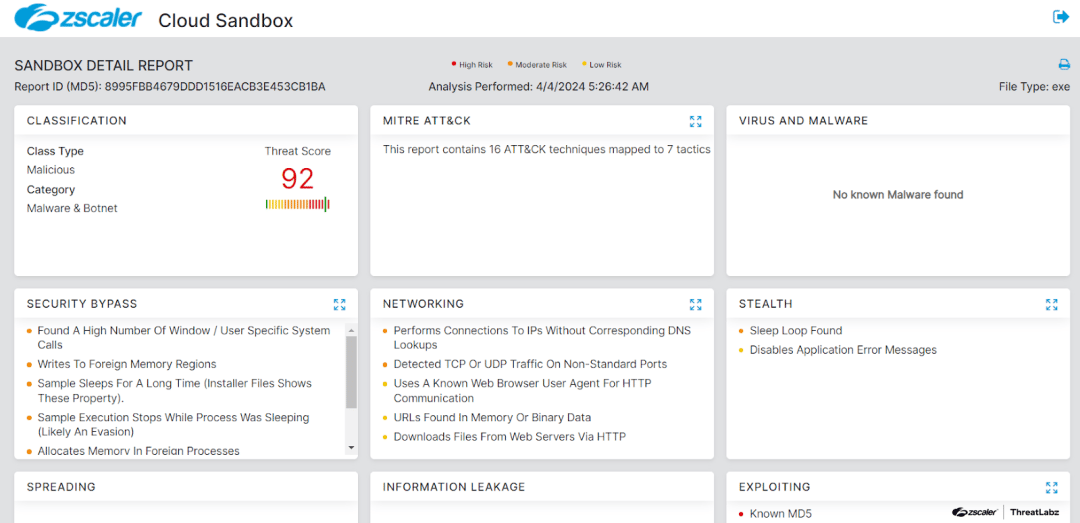Click the threat score value 92
The image size is (1080, 523).
[297, 178]
